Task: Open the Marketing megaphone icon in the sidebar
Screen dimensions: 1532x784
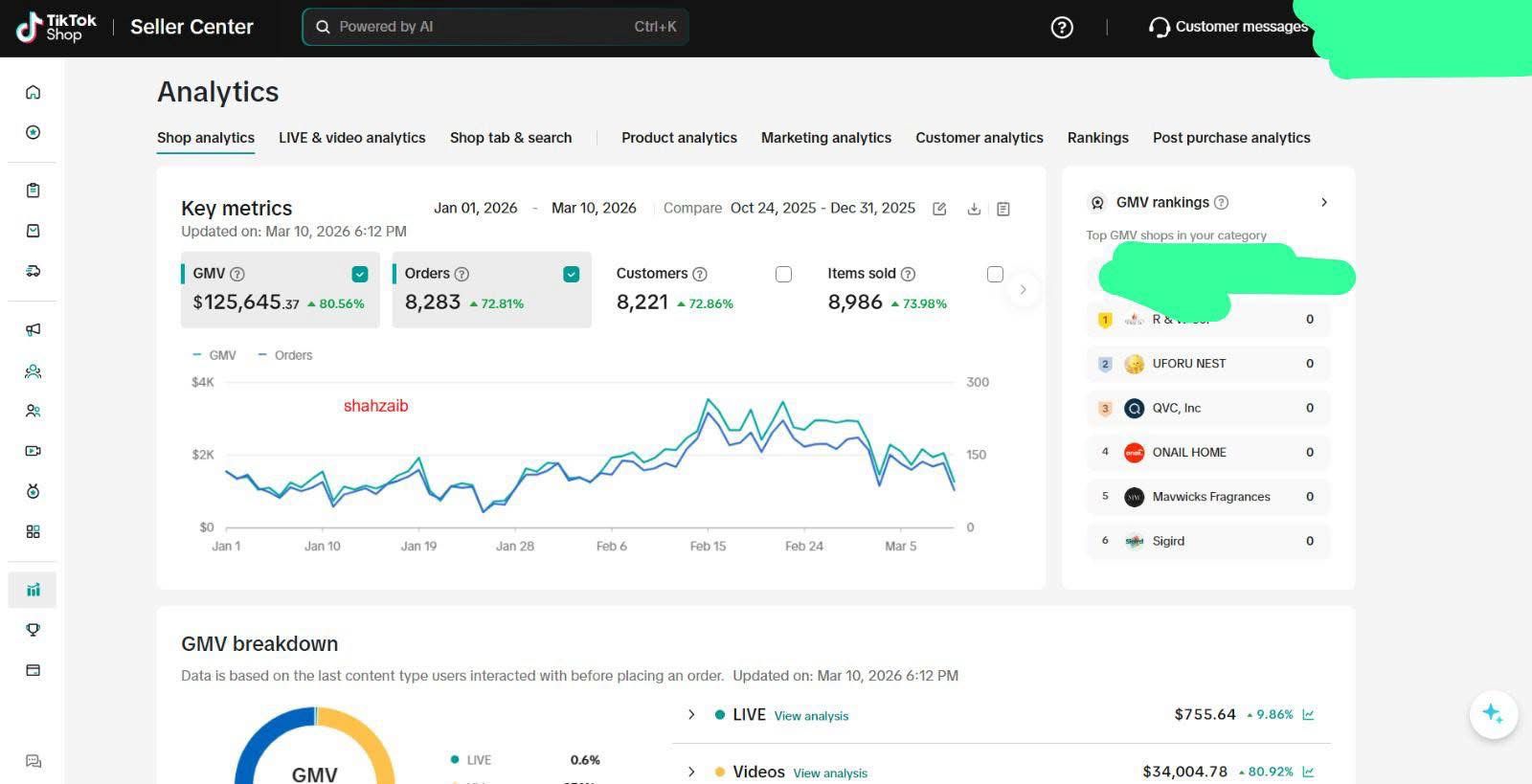Action: 33,329
